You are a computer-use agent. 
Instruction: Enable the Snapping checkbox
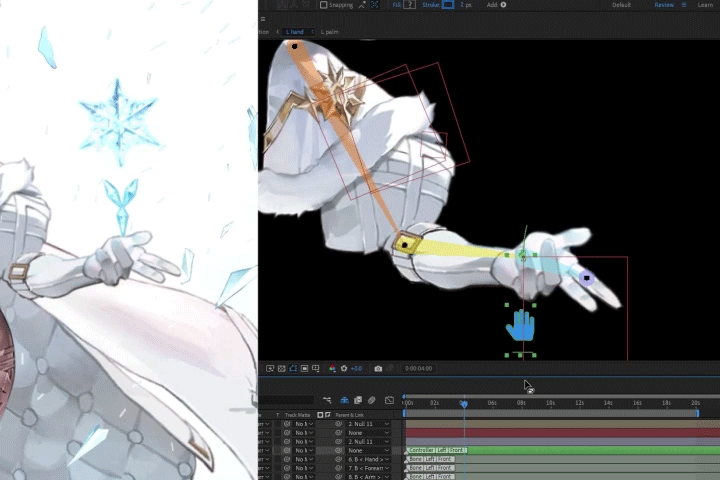pos(324,5)
